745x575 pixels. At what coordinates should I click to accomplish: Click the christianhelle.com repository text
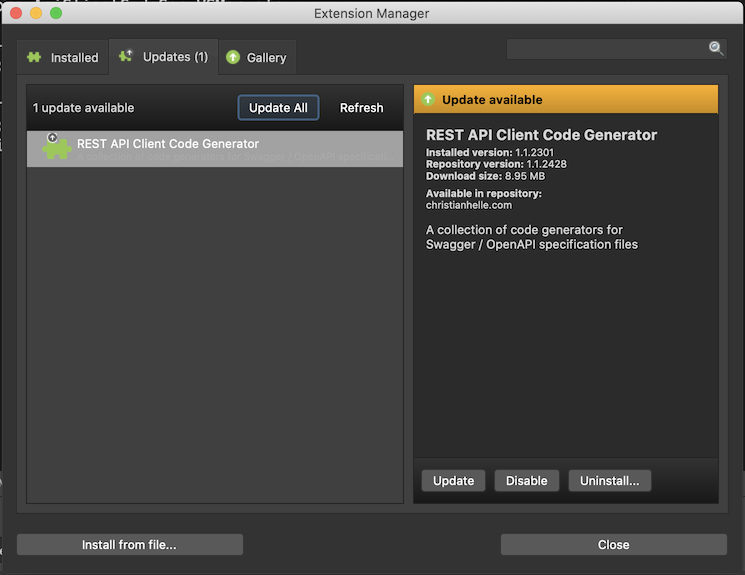click(x=469, y=205)
